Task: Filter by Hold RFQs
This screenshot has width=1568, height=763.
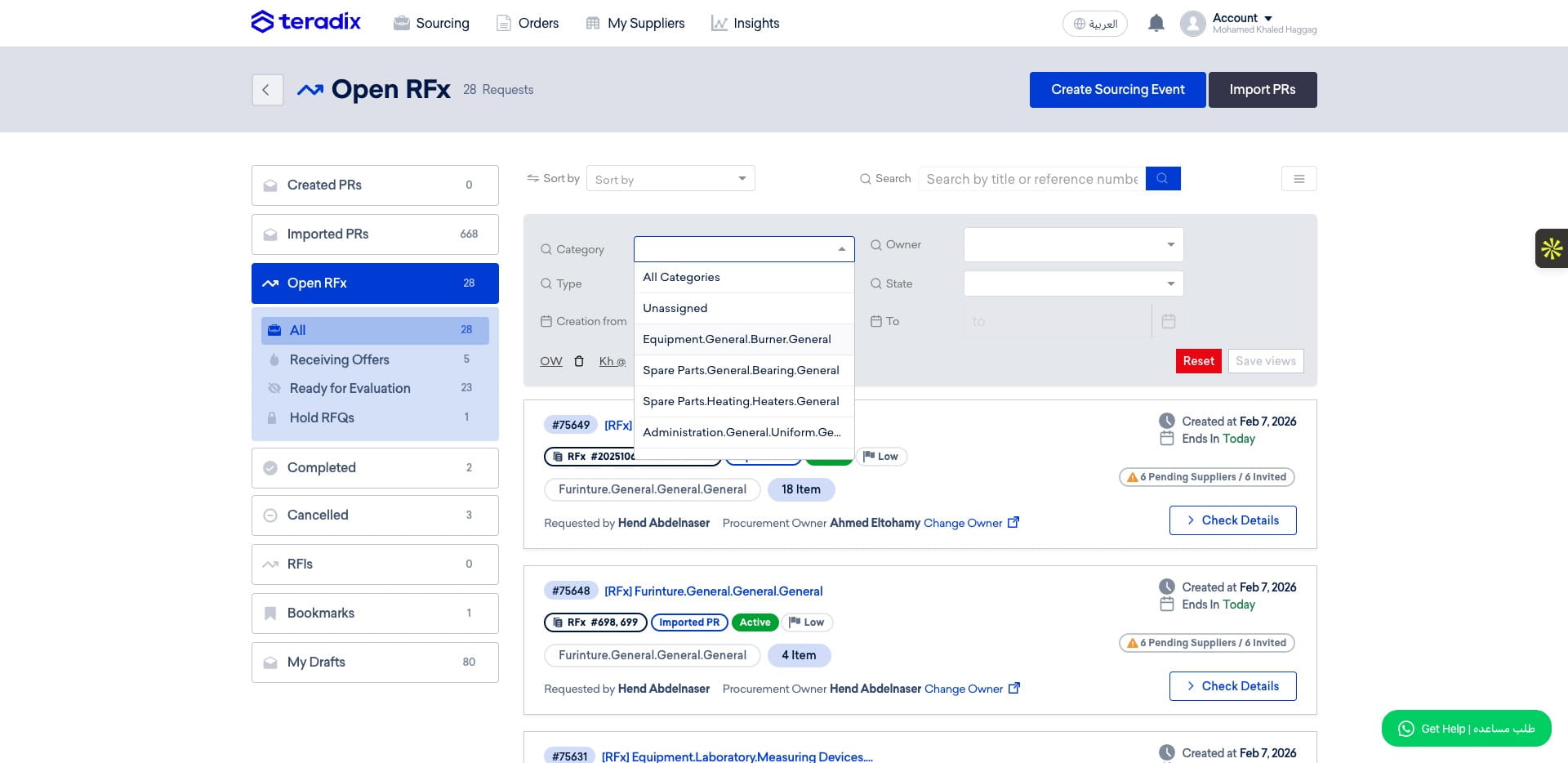Action: (x=375, y=417)
